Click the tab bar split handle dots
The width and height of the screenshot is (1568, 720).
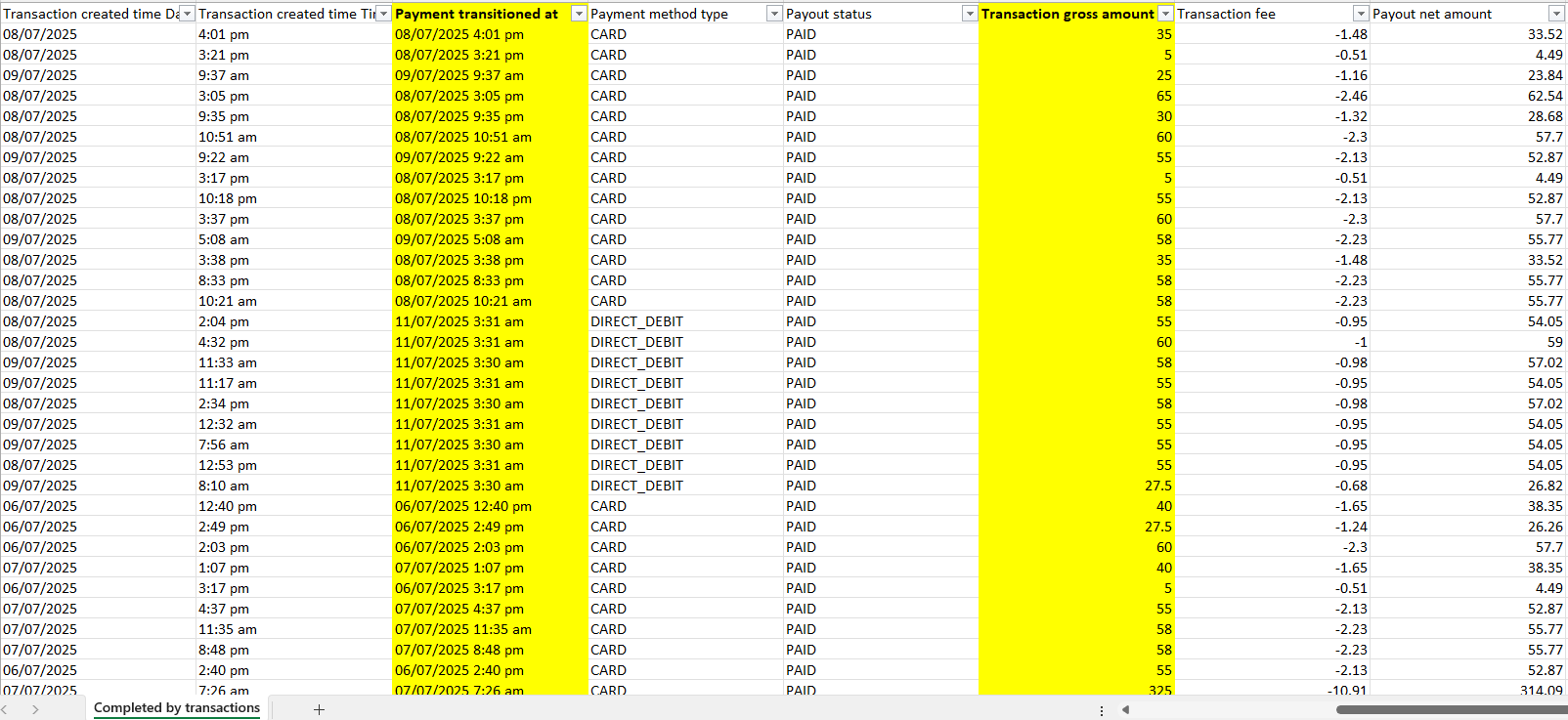click(1102, 710)
